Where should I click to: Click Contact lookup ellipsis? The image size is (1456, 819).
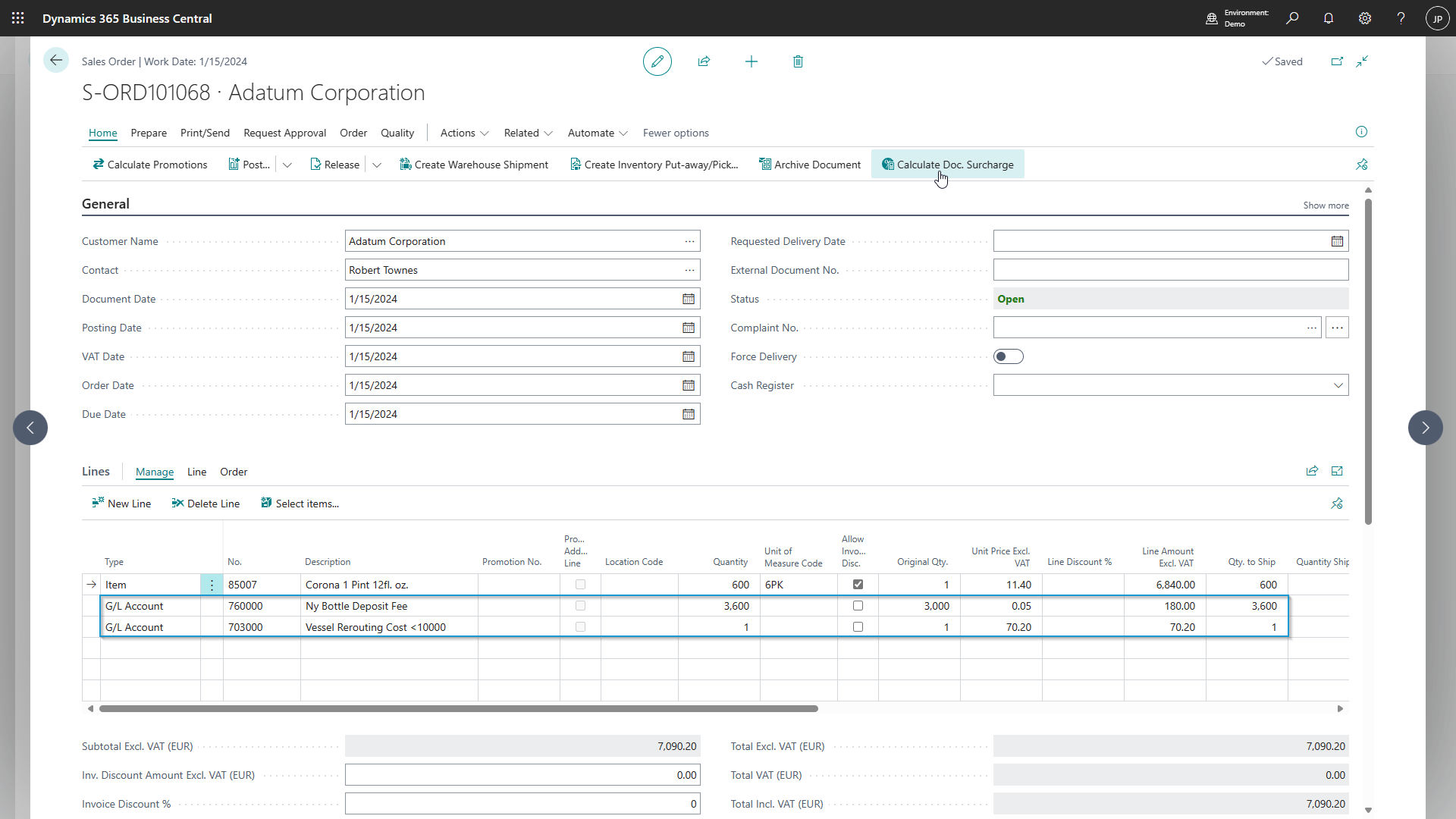(689, 270)
